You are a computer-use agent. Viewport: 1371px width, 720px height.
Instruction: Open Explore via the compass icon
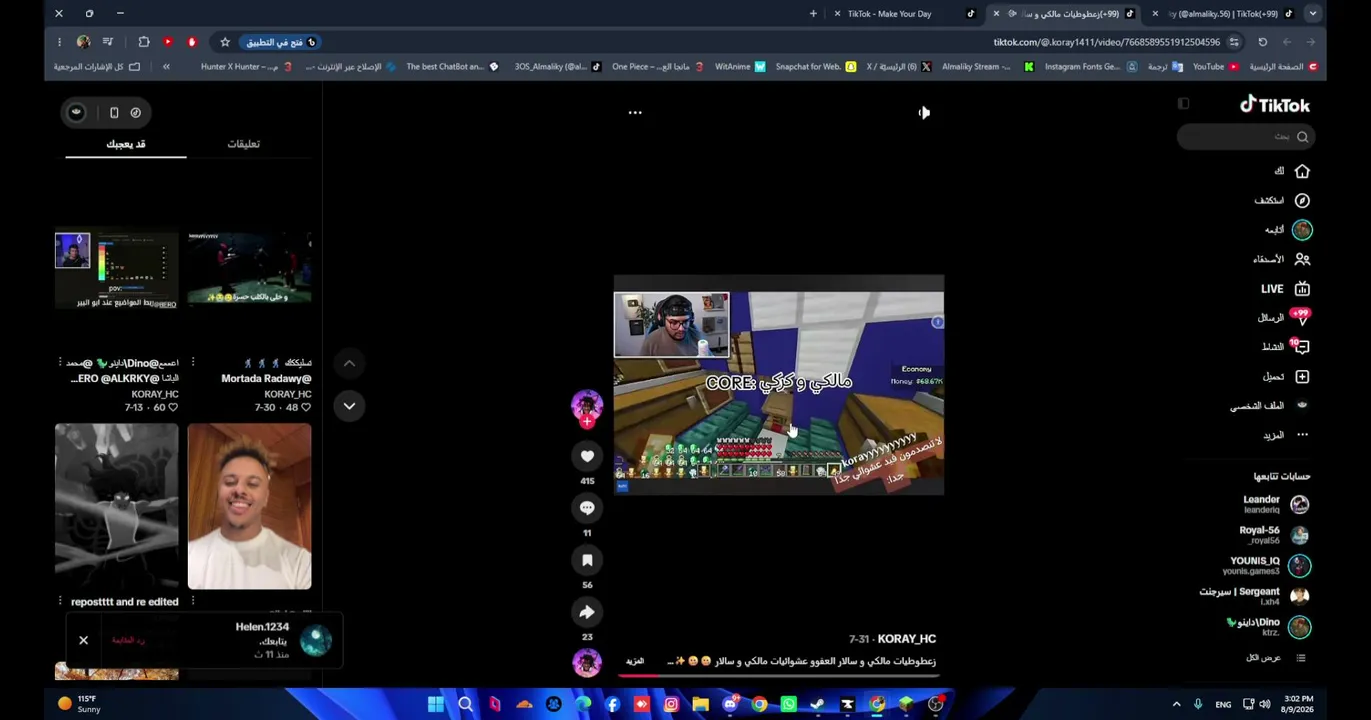pos(1302,200)
